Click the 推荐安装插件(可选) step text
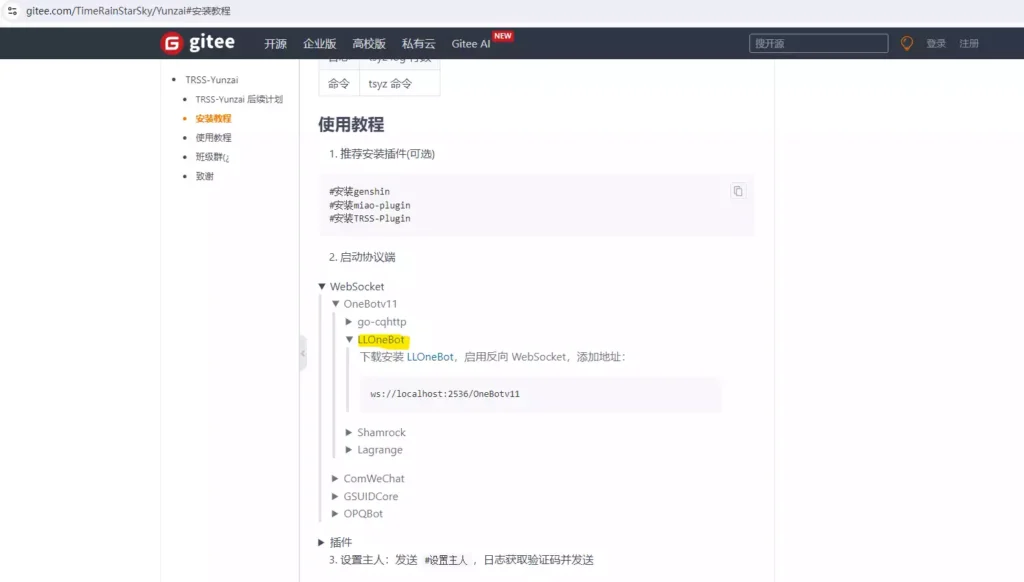The width and height of the screenshot is (1024, 582). 387,154
